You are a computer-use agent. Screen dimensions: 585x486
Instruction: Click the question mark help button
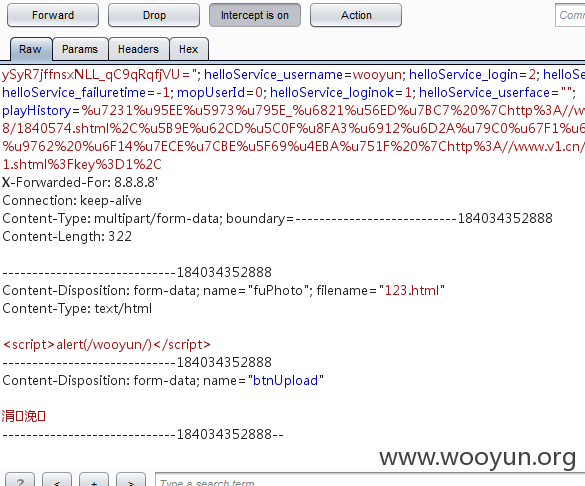tap(20, 480)
